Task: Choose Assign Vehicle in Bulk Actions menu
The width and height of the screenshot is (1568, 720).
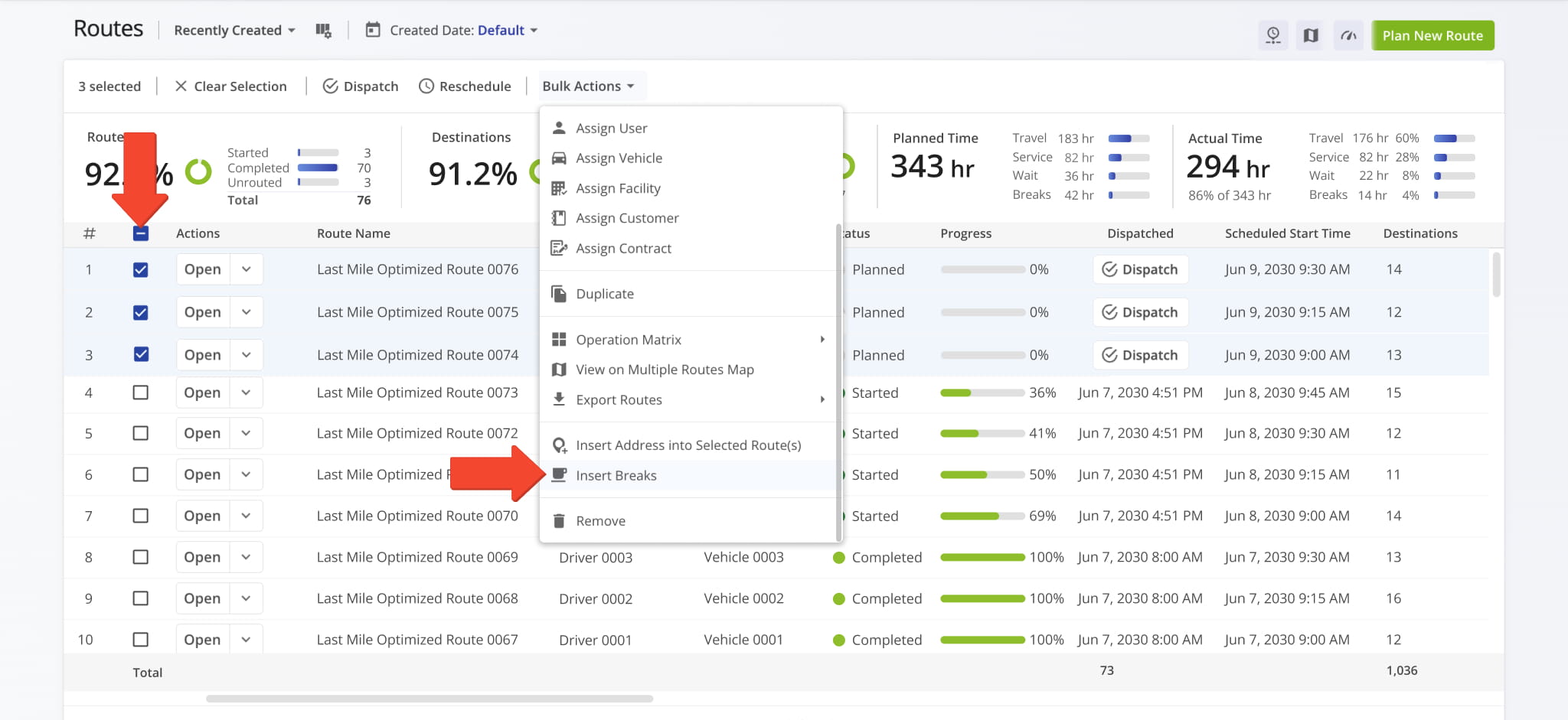Action: pos(619,158)
